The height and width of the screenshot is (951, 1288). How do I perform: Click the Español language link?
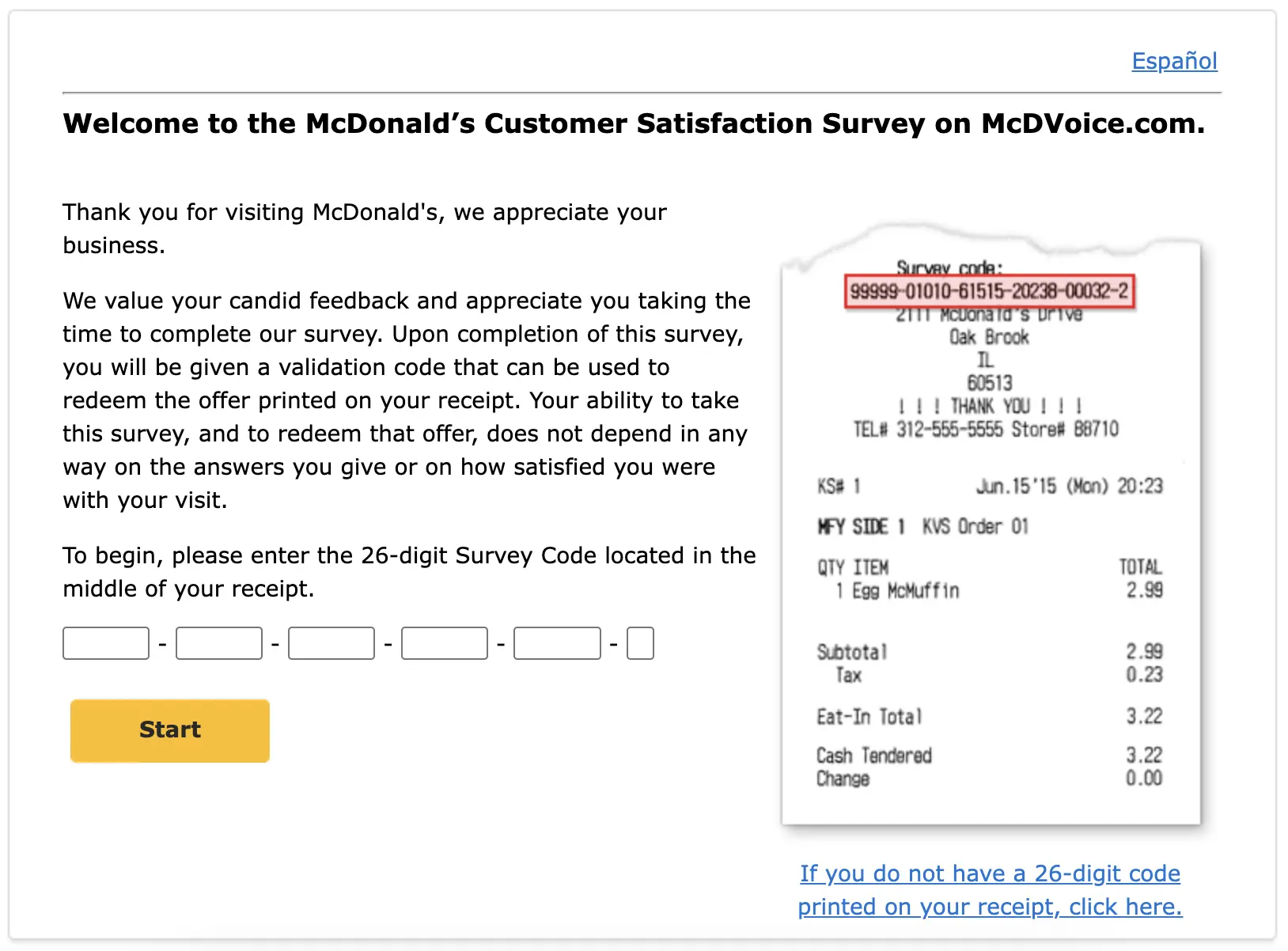coord(1174,61)
